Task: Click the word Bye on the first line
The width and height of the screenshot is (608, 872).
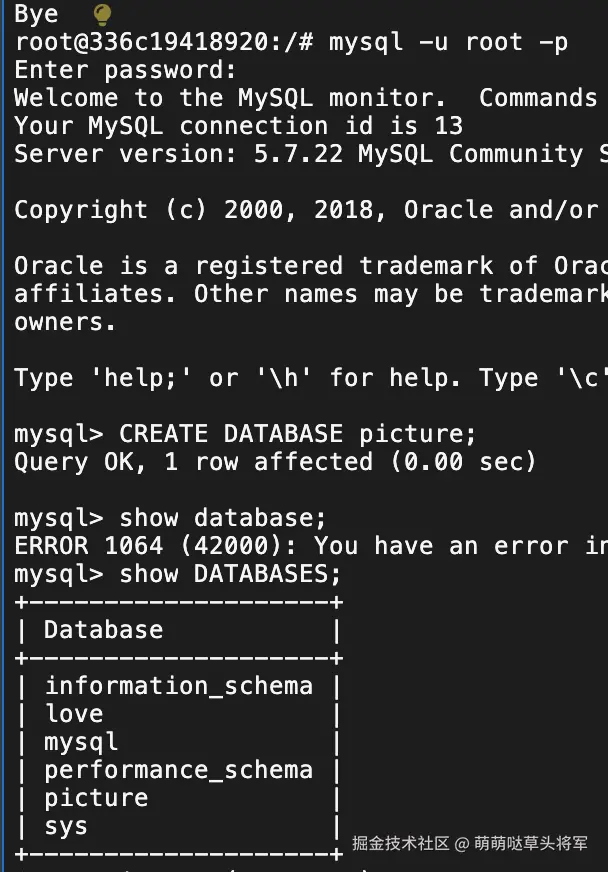Action: tap(36, 14)
